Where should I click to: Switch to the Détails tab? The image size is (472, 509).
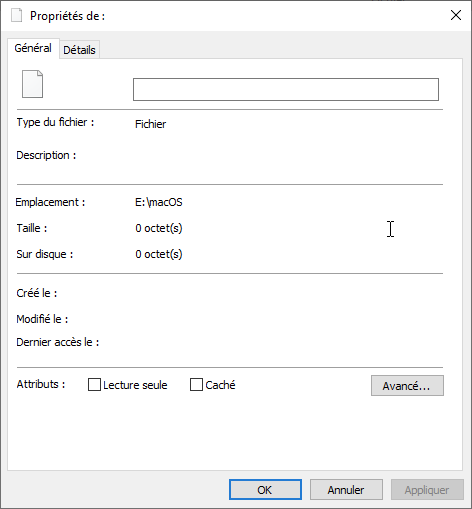point(79,50)
